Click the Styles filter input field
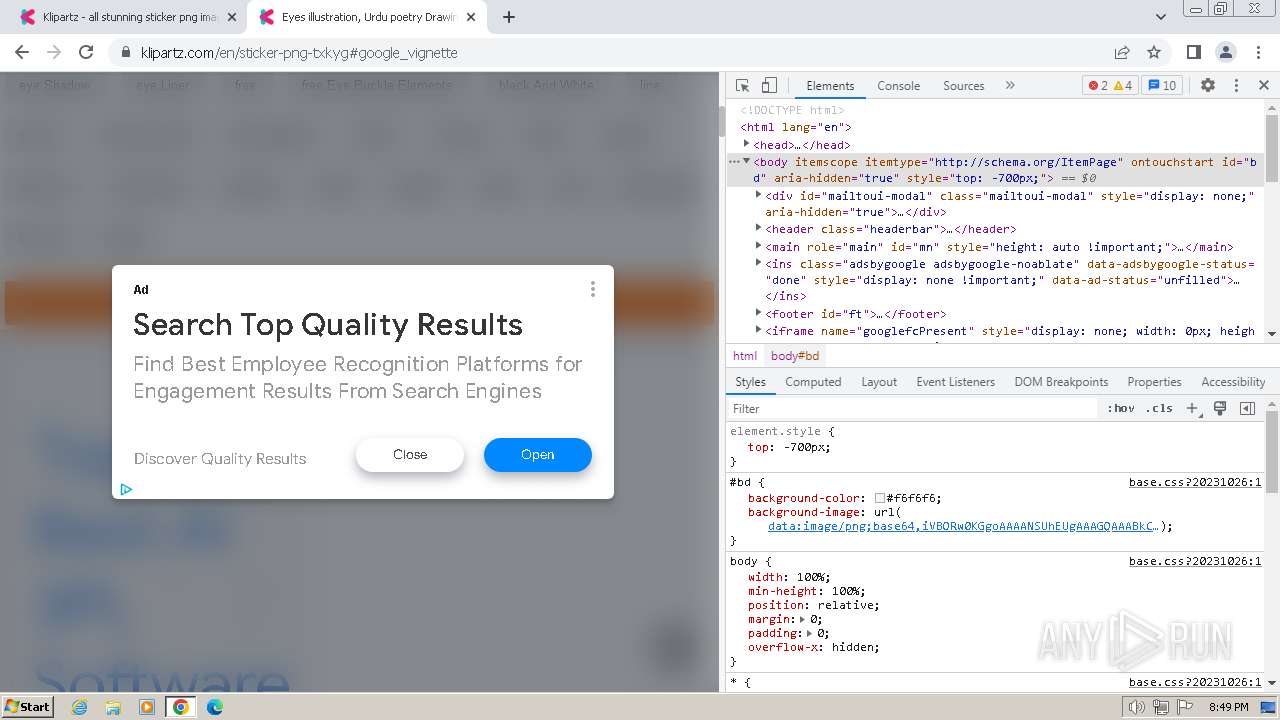Image resolution: width=1280 pixels, height=720 pixels. click(x=913, y=409)
